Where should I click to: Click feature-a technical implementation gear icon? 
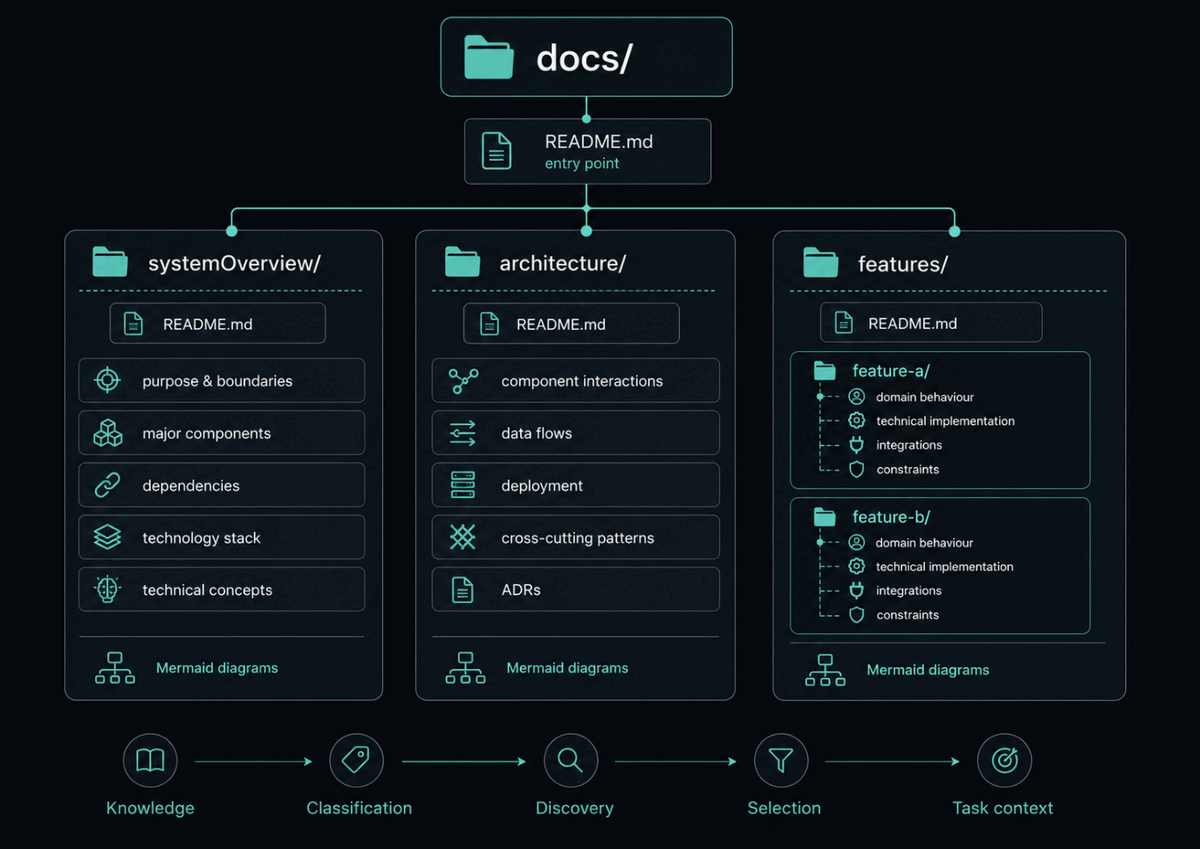click(x=856, y=421)
